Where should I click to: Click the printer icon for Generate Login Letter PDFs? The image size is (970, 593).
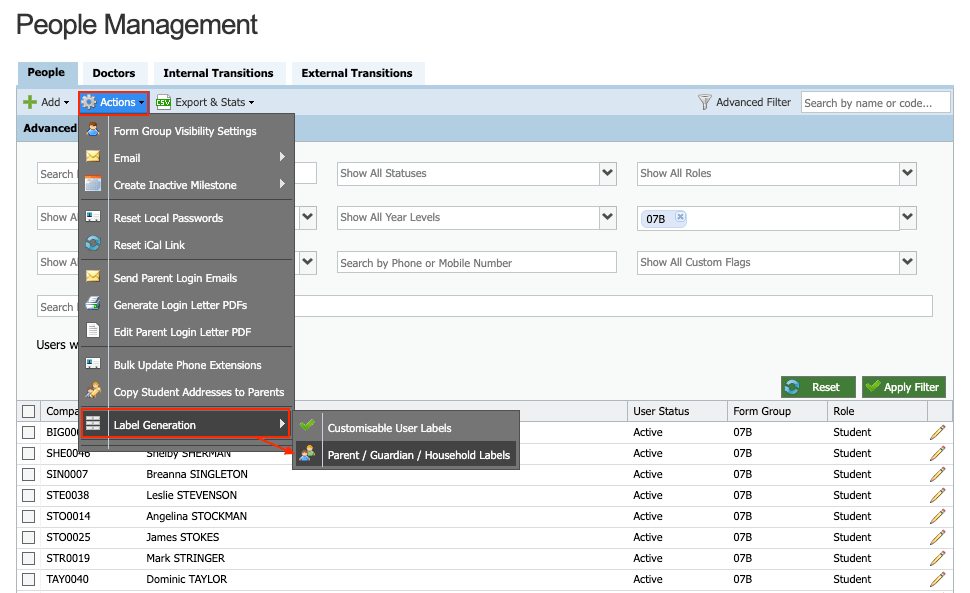tap(93, 303)
